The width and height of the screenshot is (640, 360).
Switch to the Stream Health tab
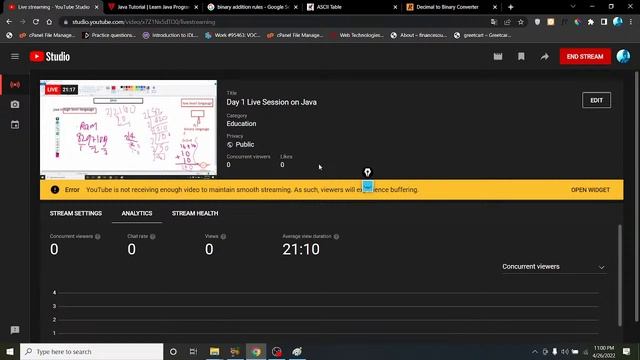[x=195, y=213]
